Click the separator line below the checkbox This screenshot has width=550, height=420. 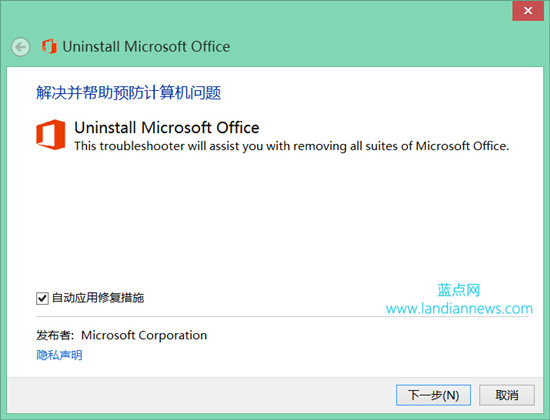click(x=282, y=316)
